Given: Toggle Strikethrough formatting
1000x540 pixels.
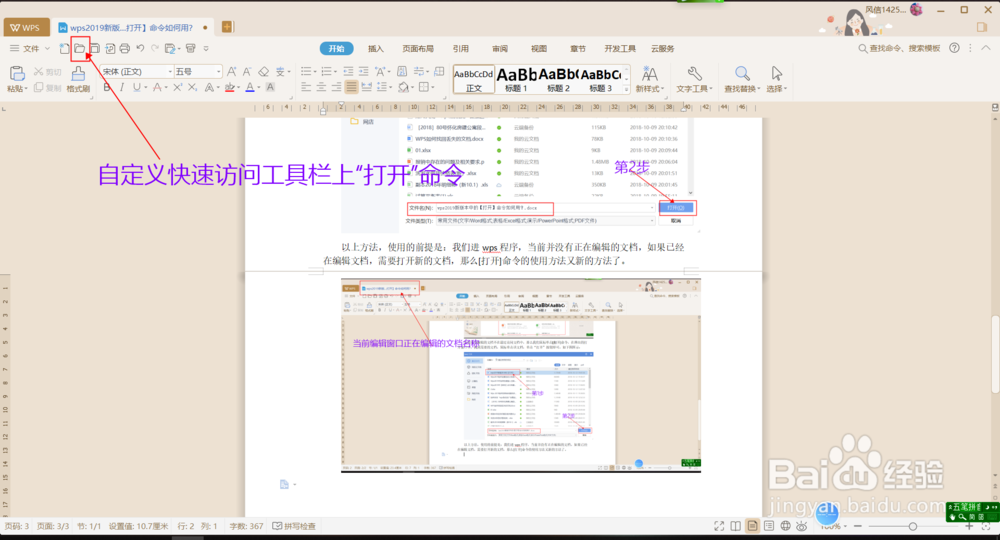Looking at the screenshot, I should (157, 87).
